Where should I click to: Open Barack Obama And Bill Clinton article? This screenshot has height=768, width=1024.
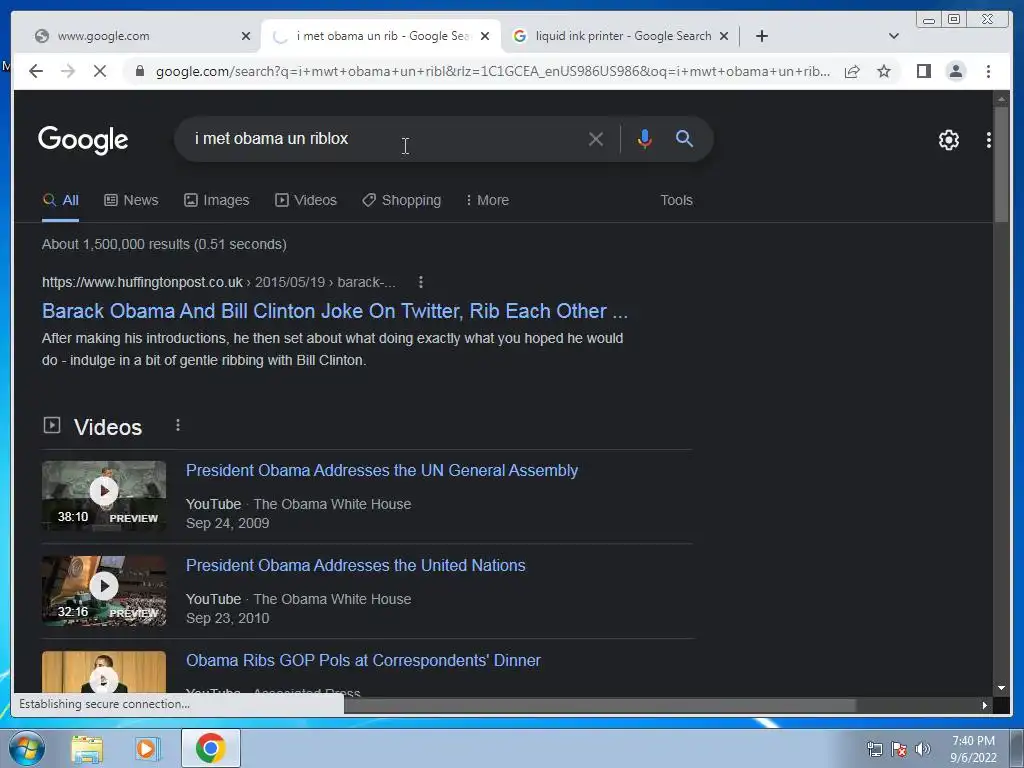tap(334, 311)
